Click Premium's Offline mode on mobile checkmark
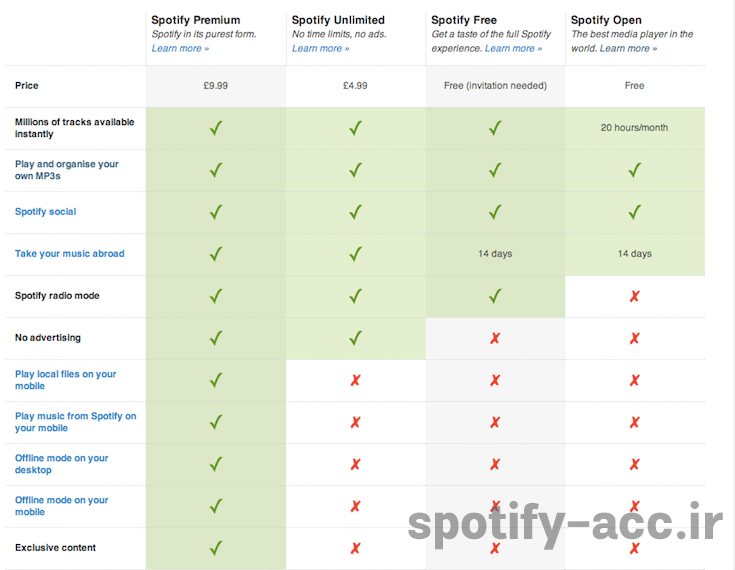 coord(215,506)
